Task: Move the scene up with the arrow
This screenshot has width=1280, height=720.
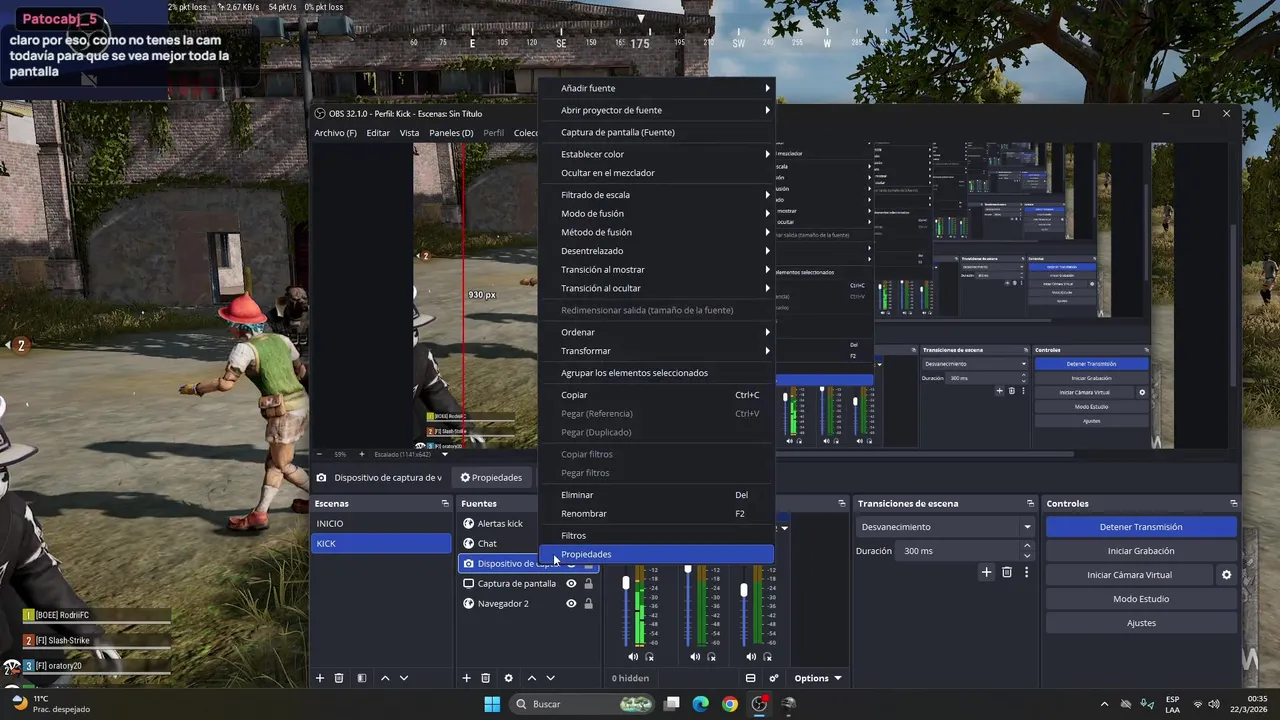Action: point(385,678)
